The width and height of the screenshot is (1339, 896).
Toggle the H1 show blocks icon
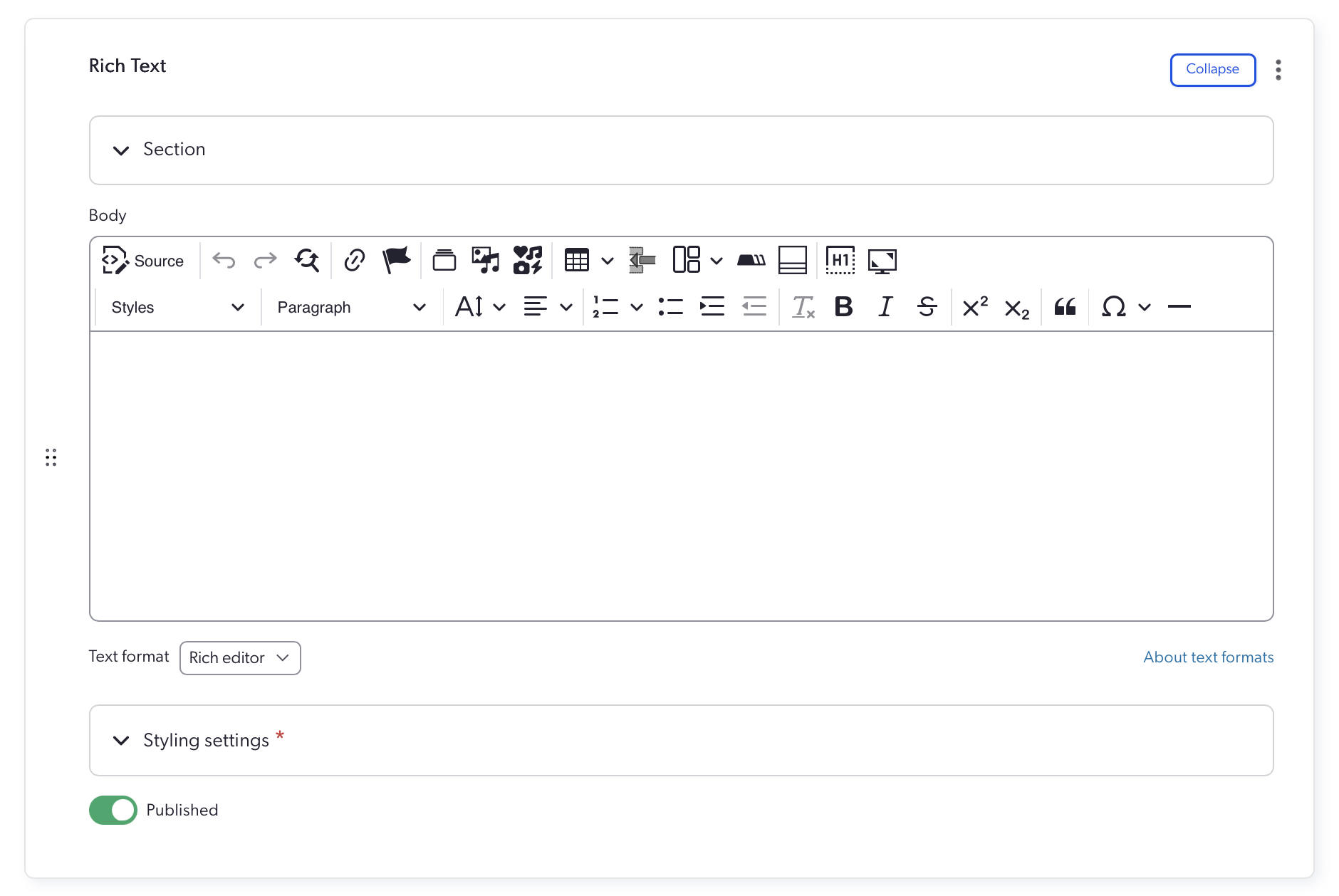(840, 261)
